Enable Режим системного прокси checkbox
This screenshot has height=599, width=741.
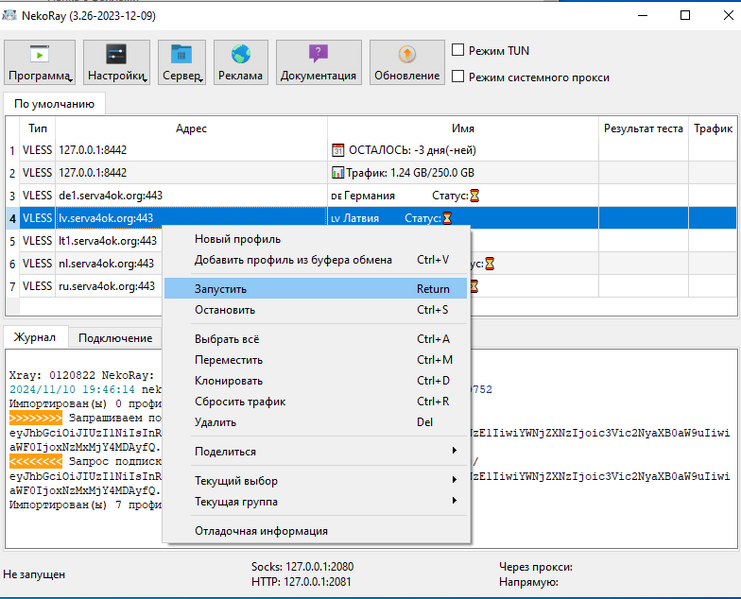coord(458,77)
